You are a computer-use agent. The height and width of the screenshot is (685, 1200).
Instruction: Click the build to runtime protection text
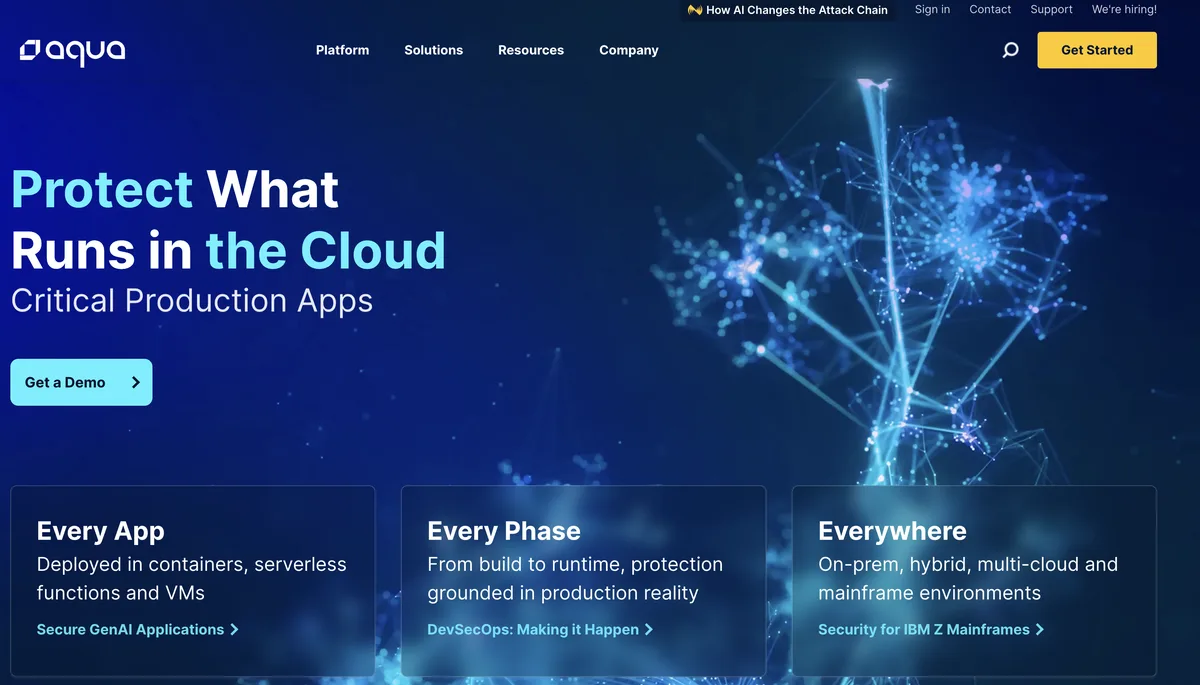click(575, 578)
